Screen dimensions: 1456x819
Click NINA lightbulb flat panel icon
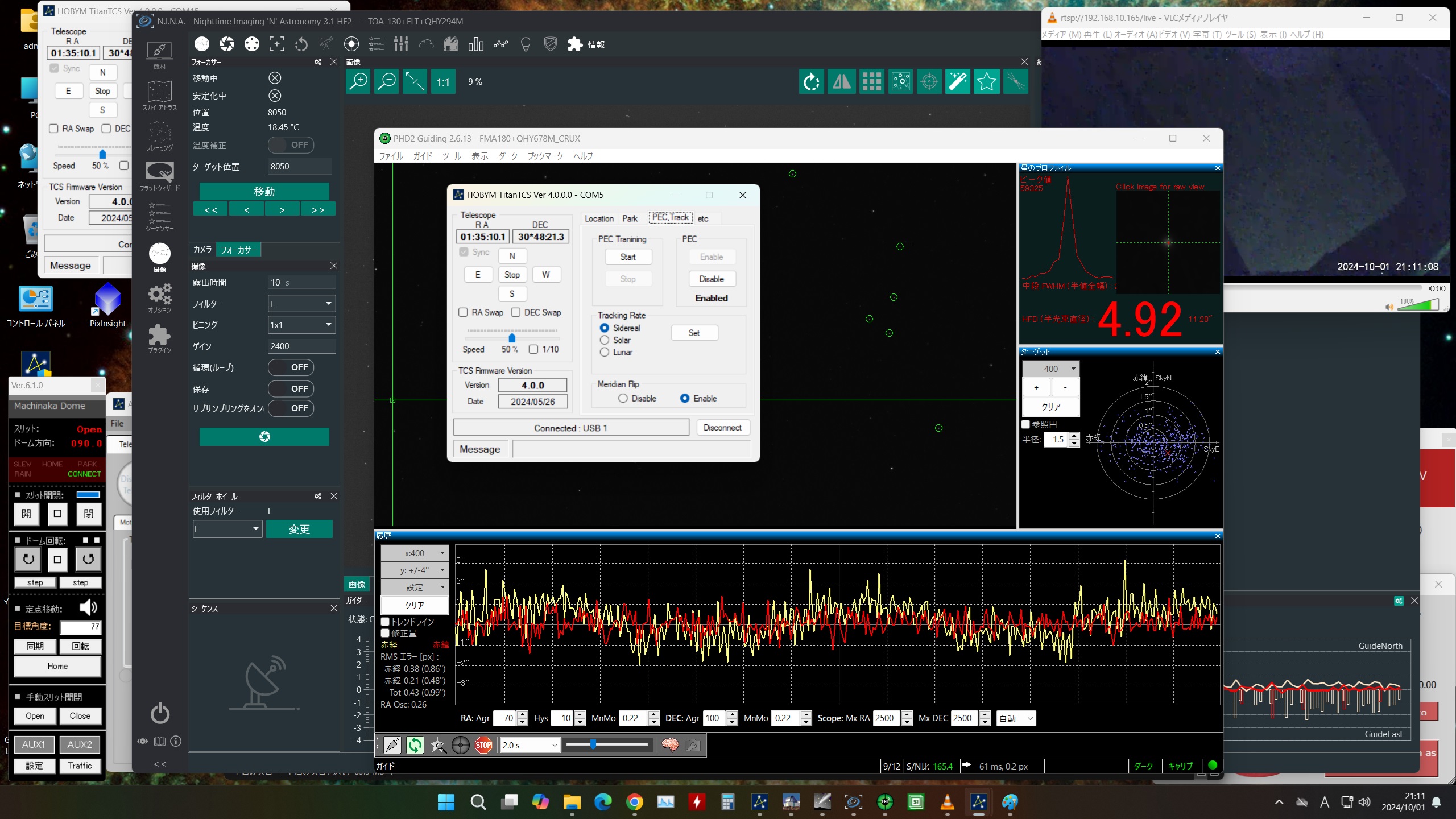(x=526, y=44)
